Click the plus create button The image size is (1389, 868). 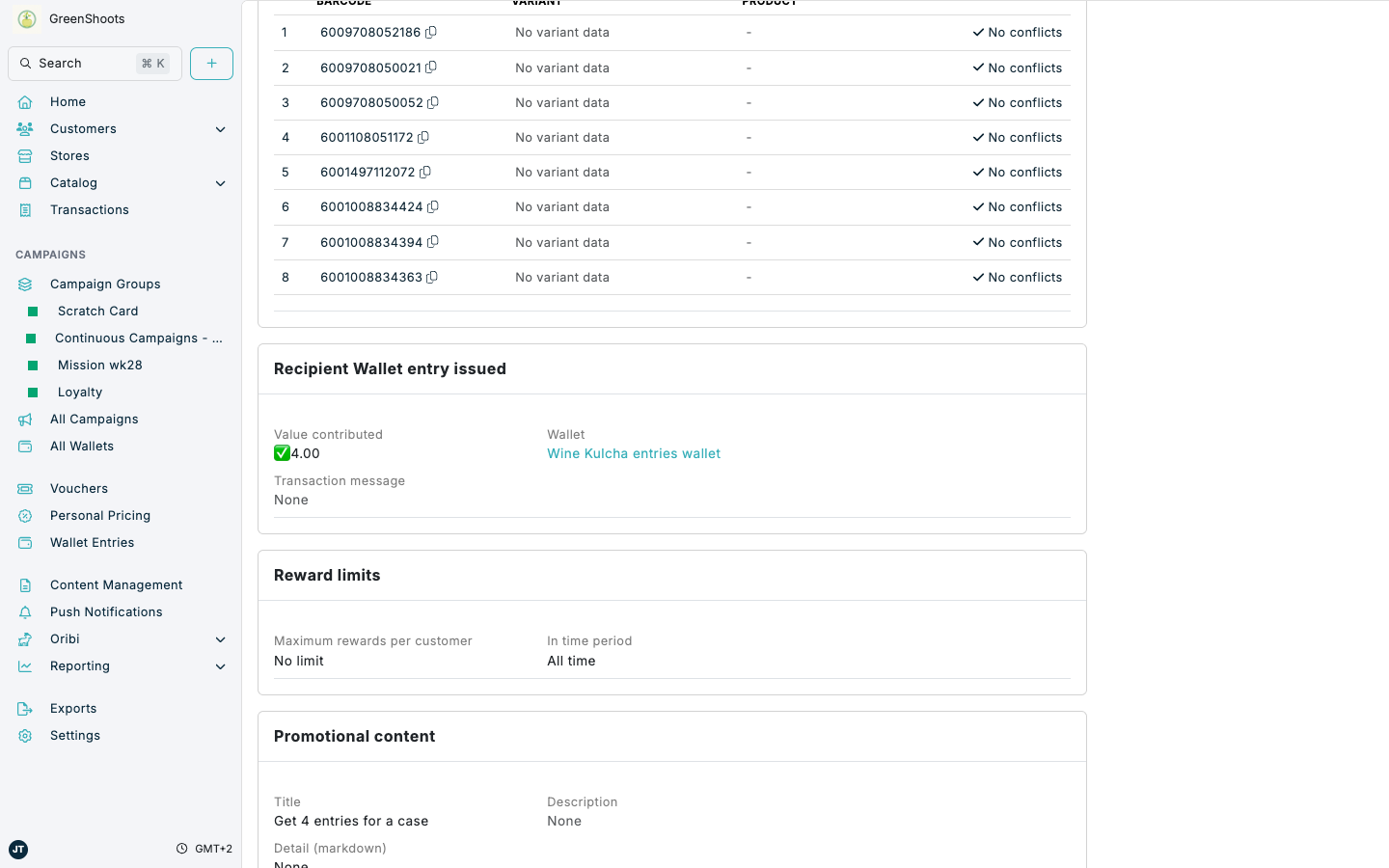pos(212,64)
